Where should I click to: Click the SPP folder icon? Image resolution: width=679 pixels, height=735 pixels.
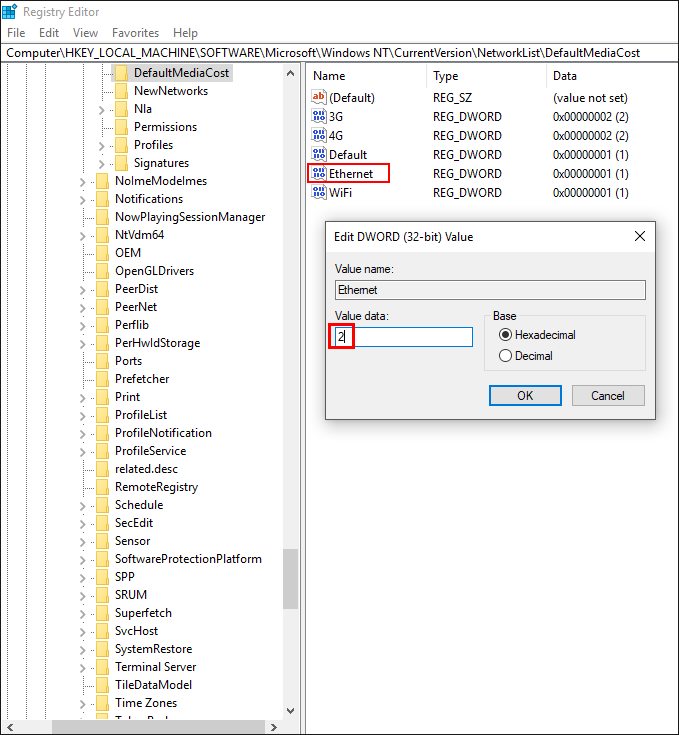(x=102, y=577)
